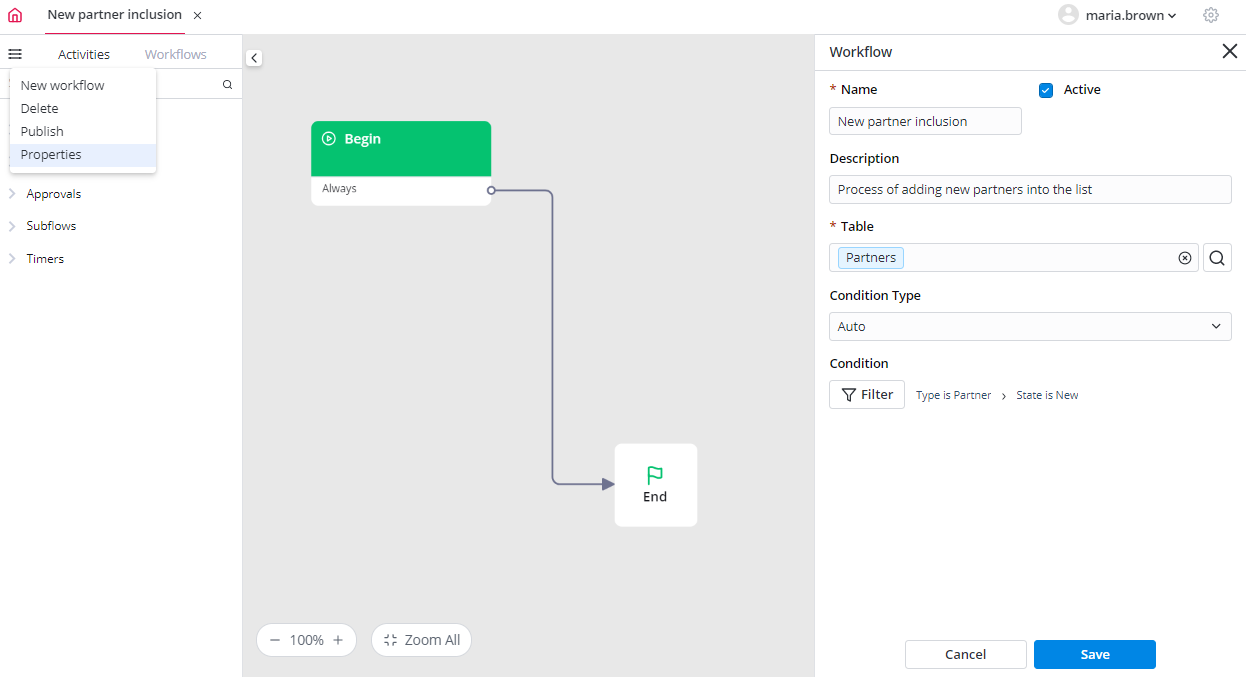Uncheck the Active checkbox

1046,90
